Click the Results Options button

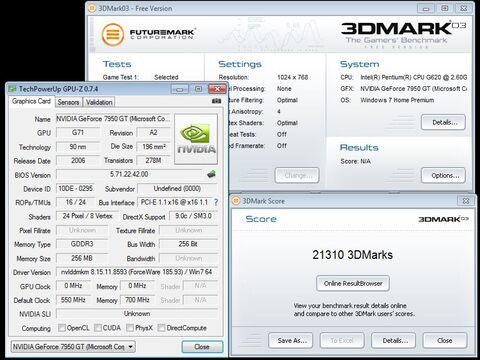(x=443, y=175)
